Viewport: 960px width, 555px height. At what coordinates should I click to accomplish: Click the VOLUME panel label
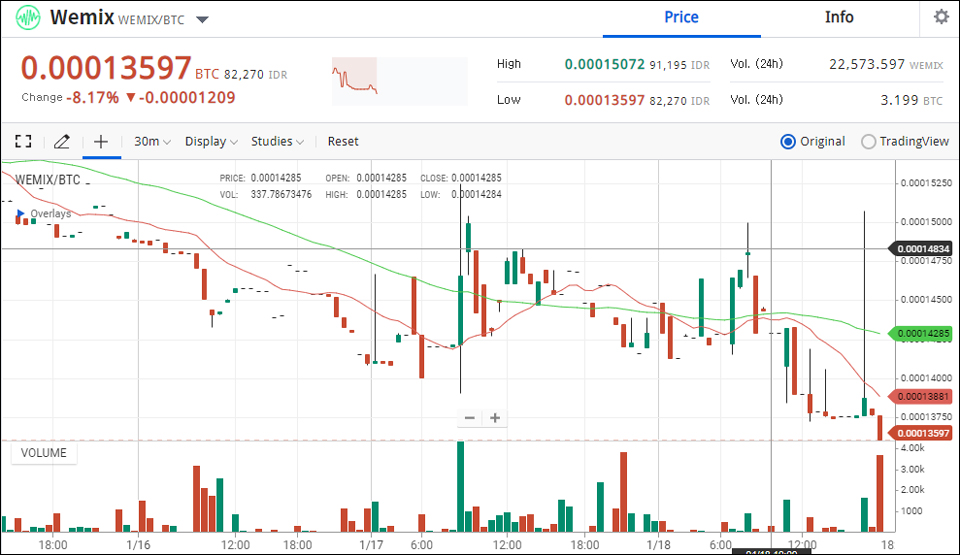click(44, 453)
